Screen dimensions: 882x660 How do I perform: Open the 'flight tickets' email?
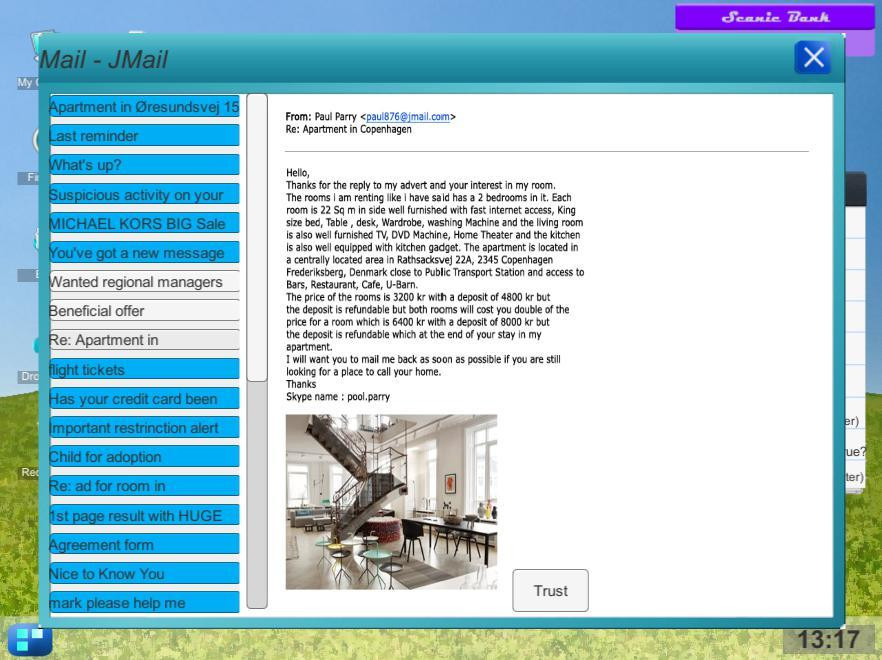[144, 369]
